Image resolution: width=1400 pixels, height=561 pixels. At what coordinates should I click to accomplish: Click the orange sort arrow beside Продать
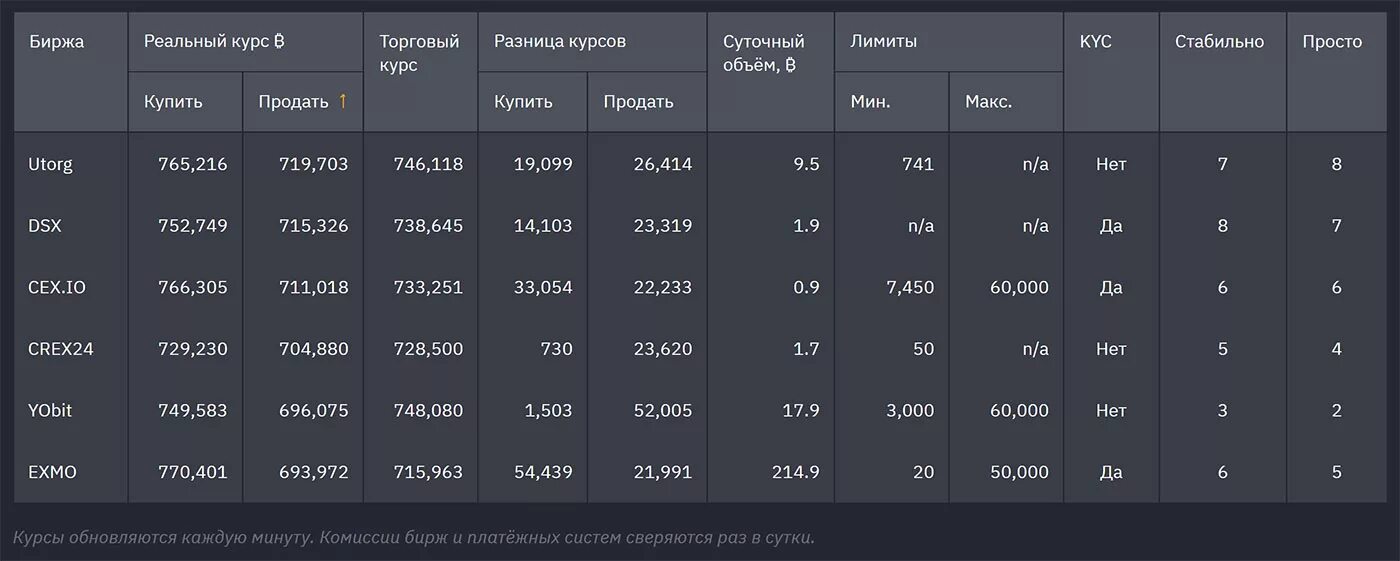coord(343,101)
